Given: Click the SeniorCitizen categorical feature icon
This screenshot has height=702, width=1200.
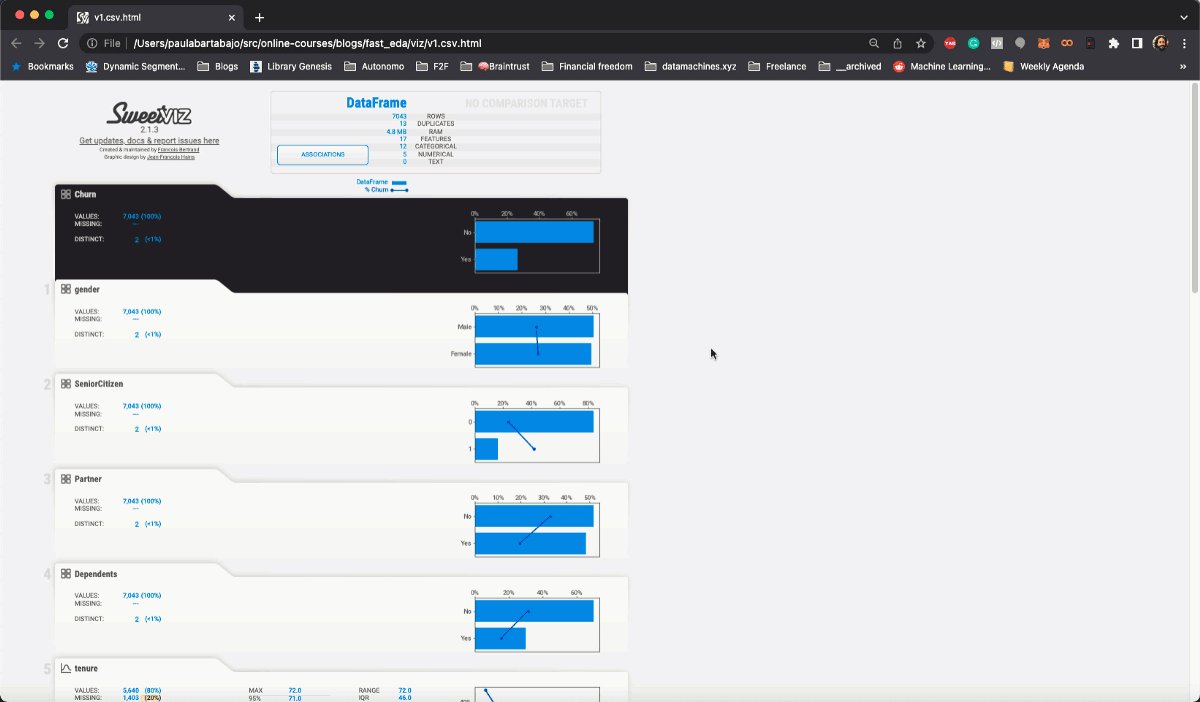Looking at the screenshot, I should coord(66,384).
